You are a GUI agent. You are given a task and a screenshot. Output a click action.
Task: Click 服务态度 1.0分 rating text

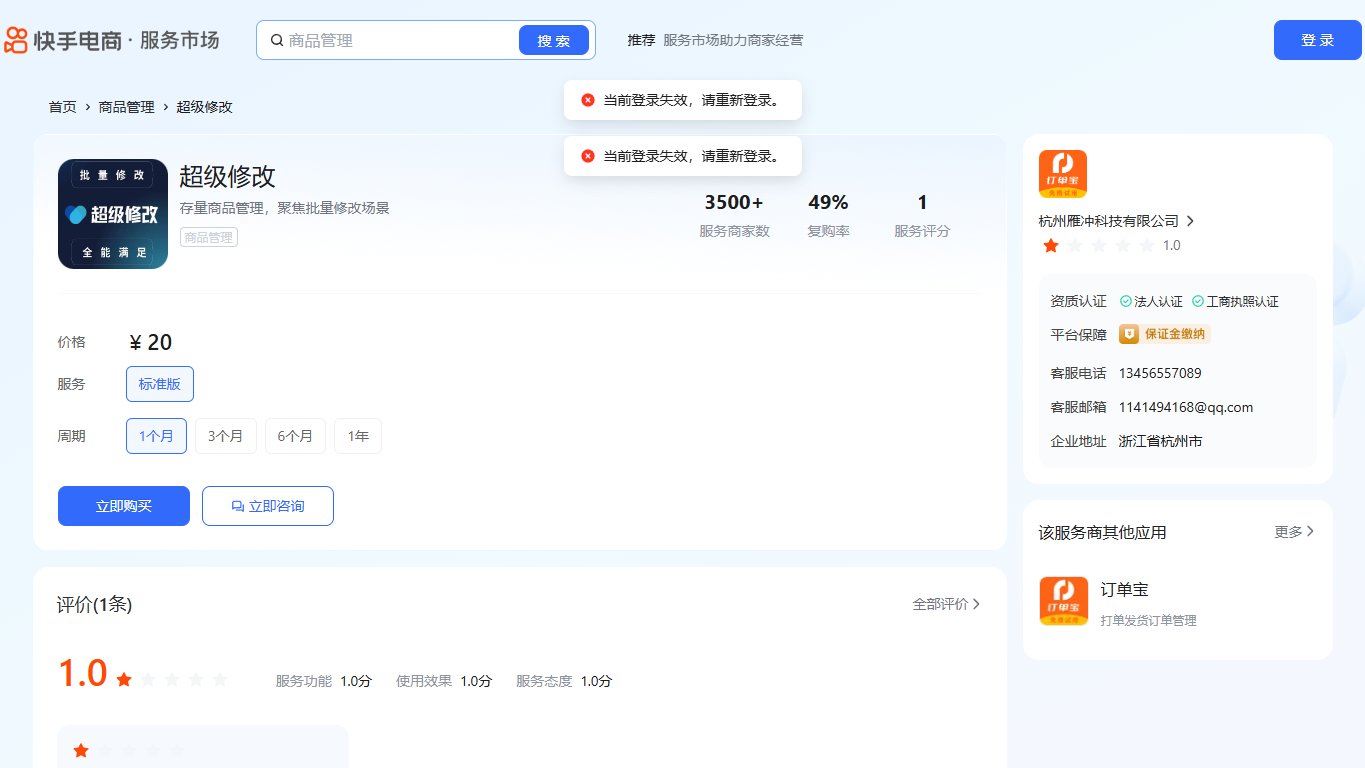tap(564, 681)
